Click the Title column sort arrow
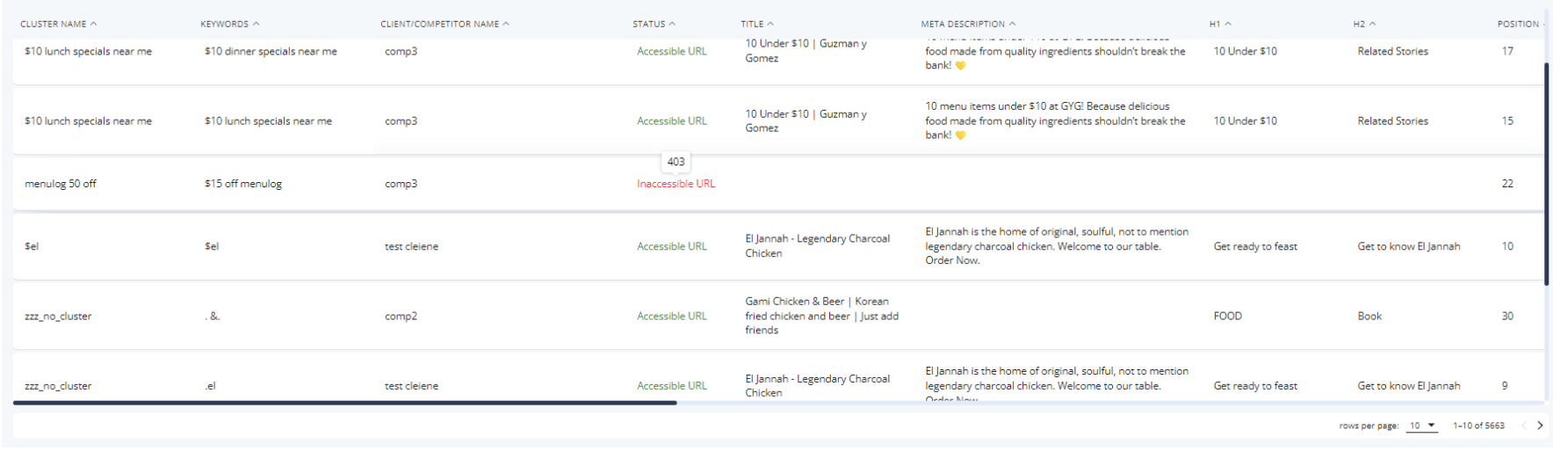1568x452 pixels. (771, 24)
